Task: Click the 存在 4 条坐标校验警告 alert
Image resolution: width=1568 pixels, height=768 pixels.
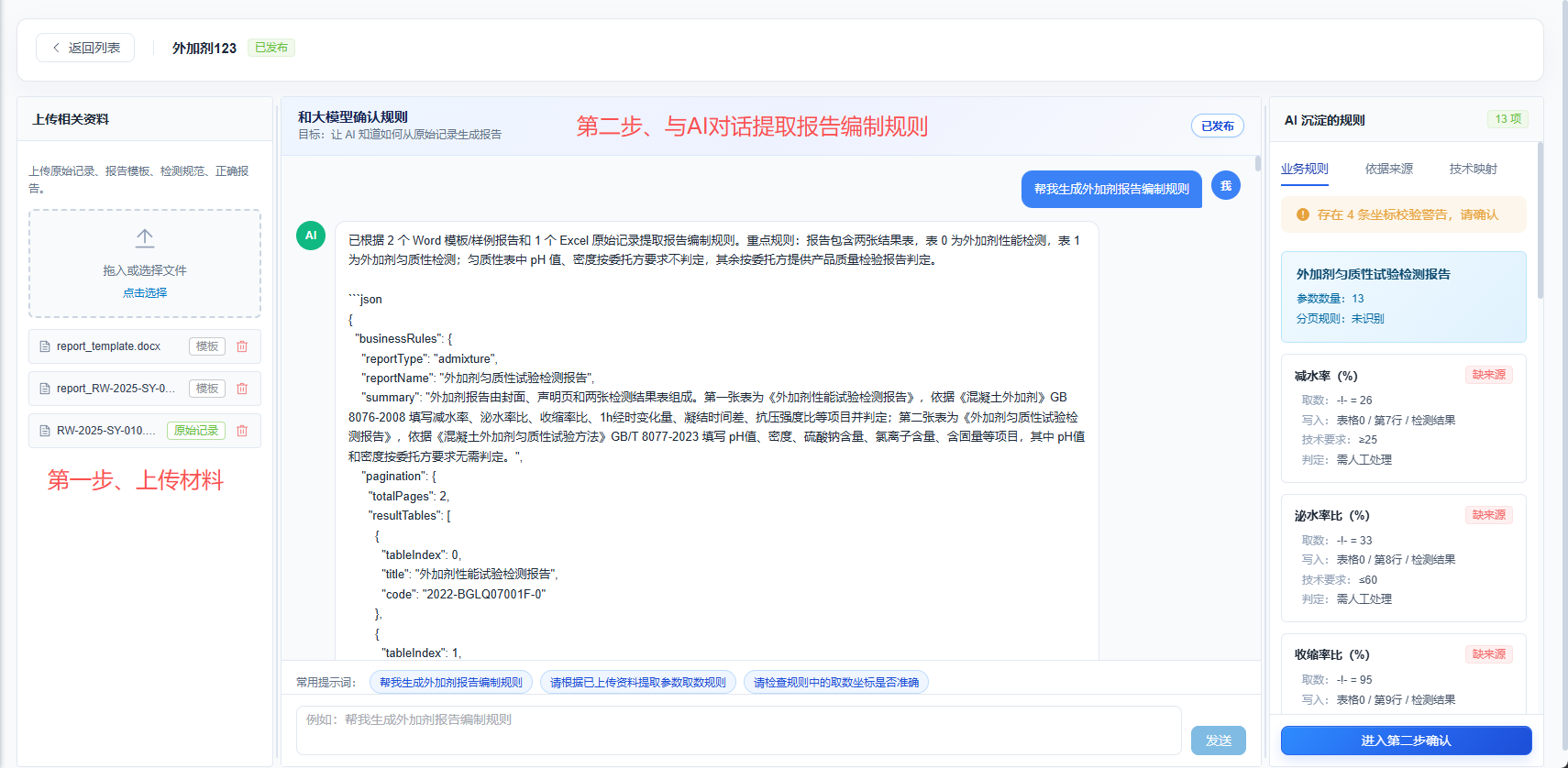Action: (x=1404, y=214)
